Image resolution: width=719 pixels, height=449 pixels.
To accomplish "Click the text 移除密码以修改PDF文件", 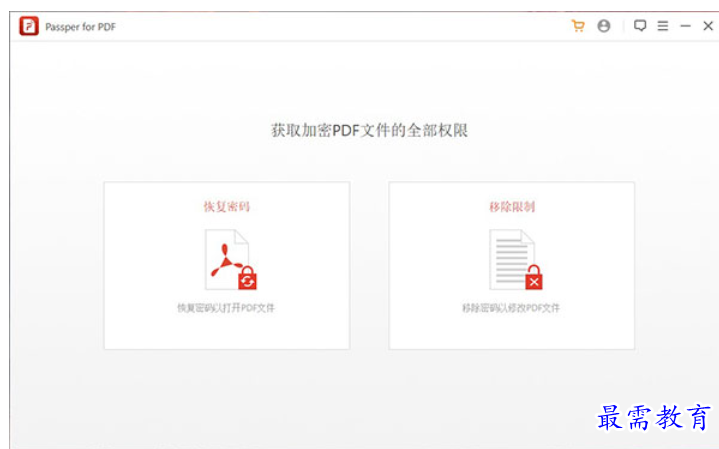I will pyautogui.click(x=511, y=308).
